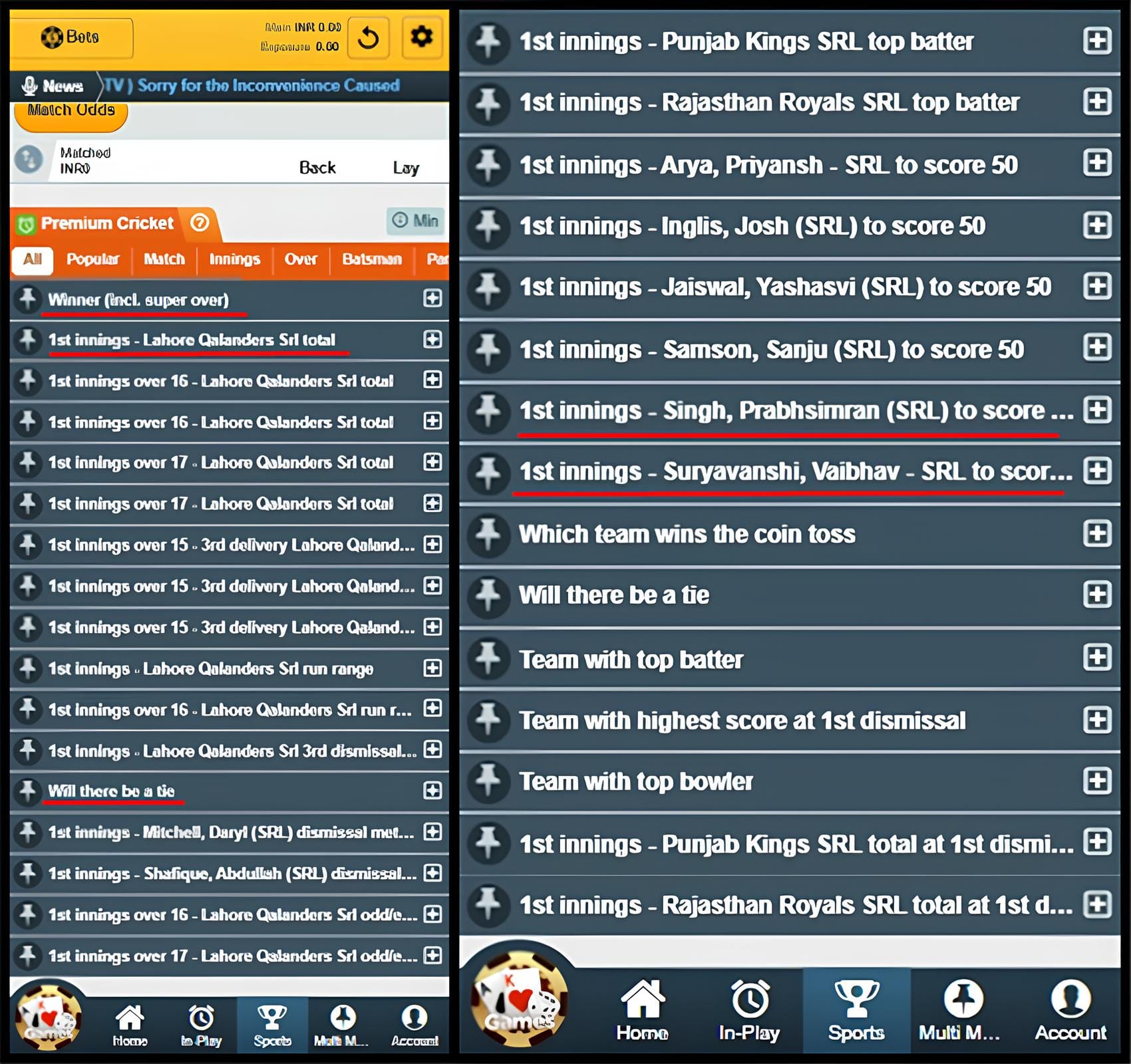
Task: Select the Batsman filter tab
Action: (x=371, y=259)
